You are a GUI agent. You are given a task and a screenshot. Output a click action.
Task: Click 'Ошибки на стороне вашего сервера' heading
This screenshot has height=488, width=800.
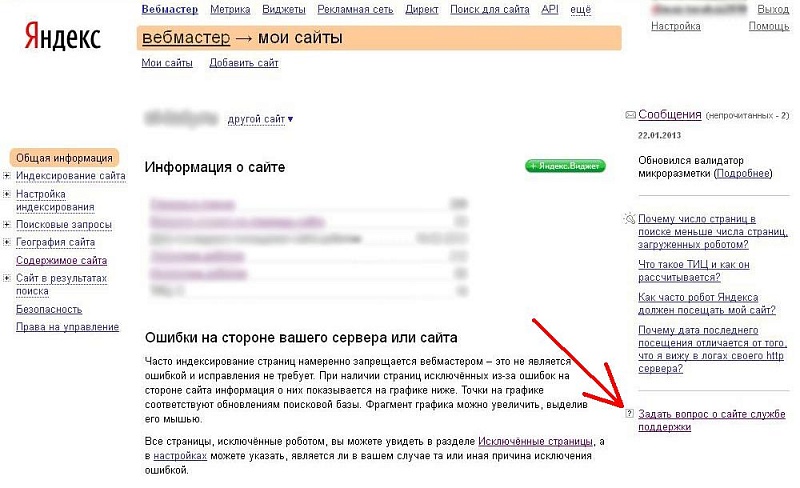click(x=301, y=338)
